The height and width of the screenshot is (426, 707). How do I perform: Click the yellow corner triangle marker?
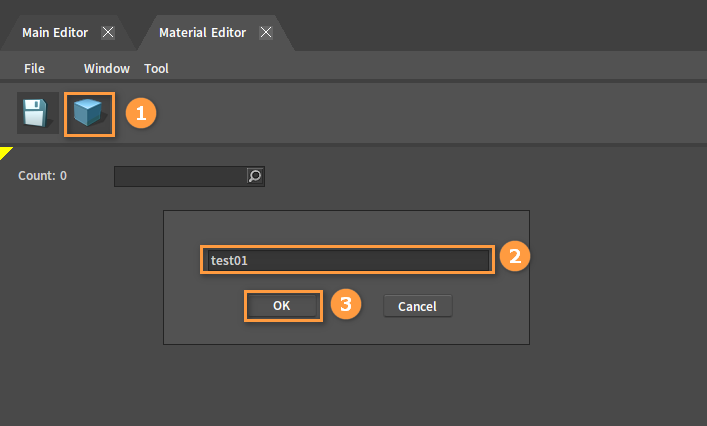[5, 153]
